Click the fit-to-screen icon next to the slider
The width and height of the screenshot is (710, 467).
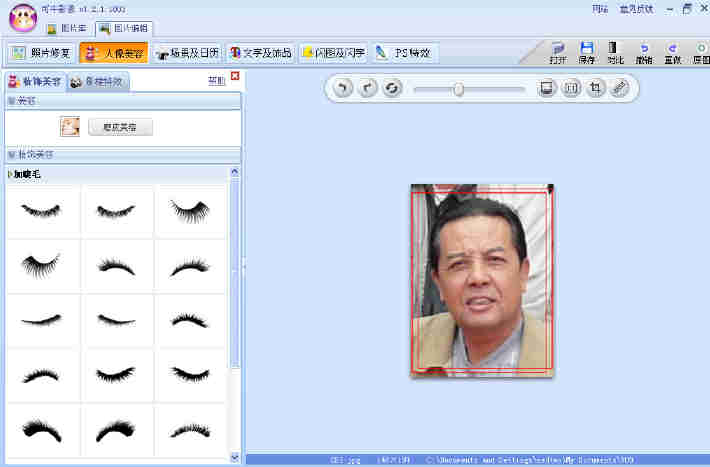coord(547,89)
